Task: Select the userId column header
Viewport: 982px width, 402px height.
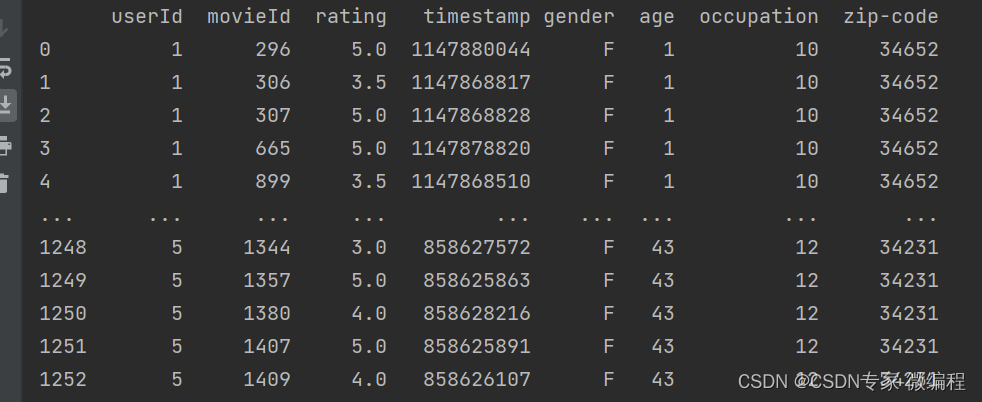Action: (x=147, y=17)
